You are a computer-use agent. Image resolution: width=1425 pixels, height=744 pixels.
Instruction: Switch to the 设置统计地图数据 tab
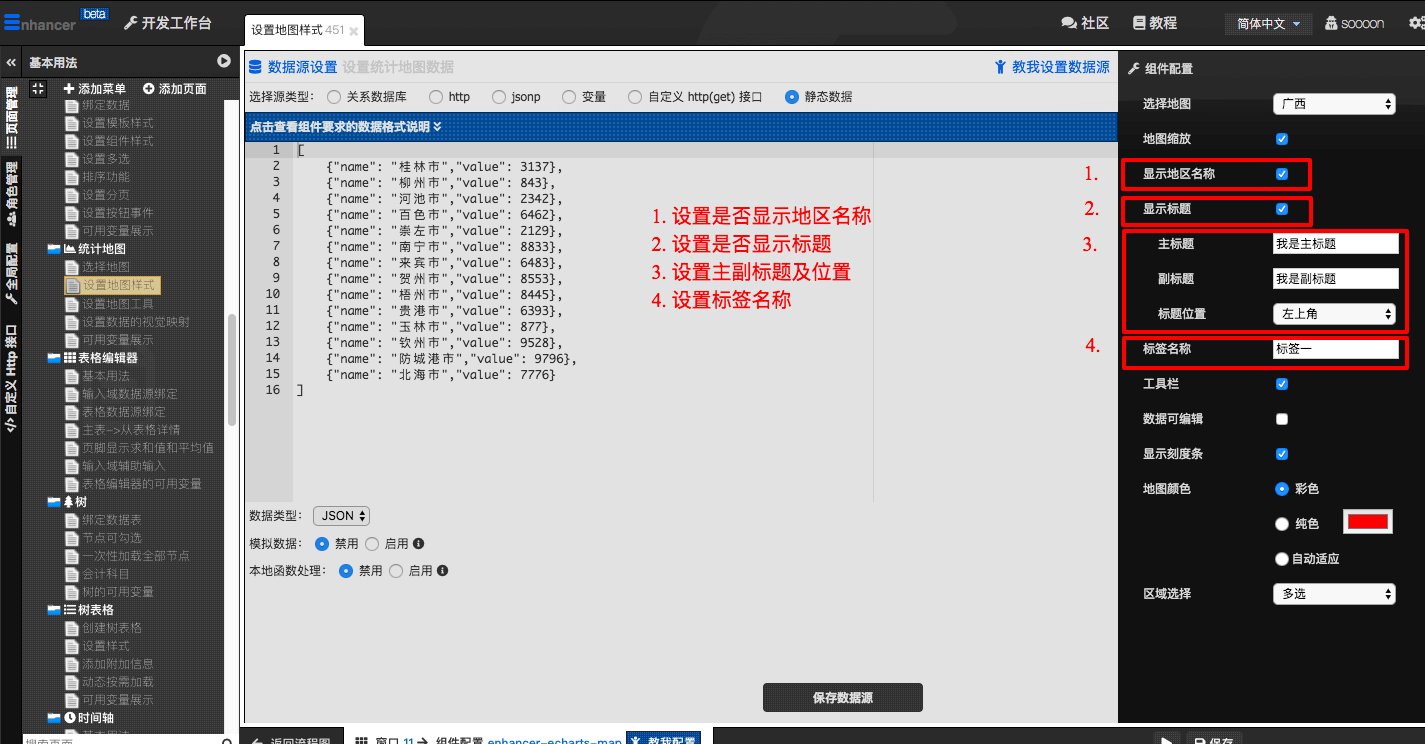point(398,67)
